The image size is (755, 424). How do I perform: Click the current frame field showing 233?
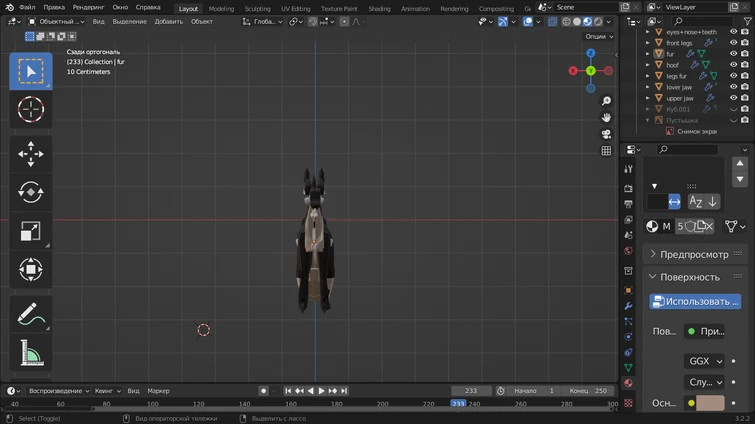click(x=471, y=391)
